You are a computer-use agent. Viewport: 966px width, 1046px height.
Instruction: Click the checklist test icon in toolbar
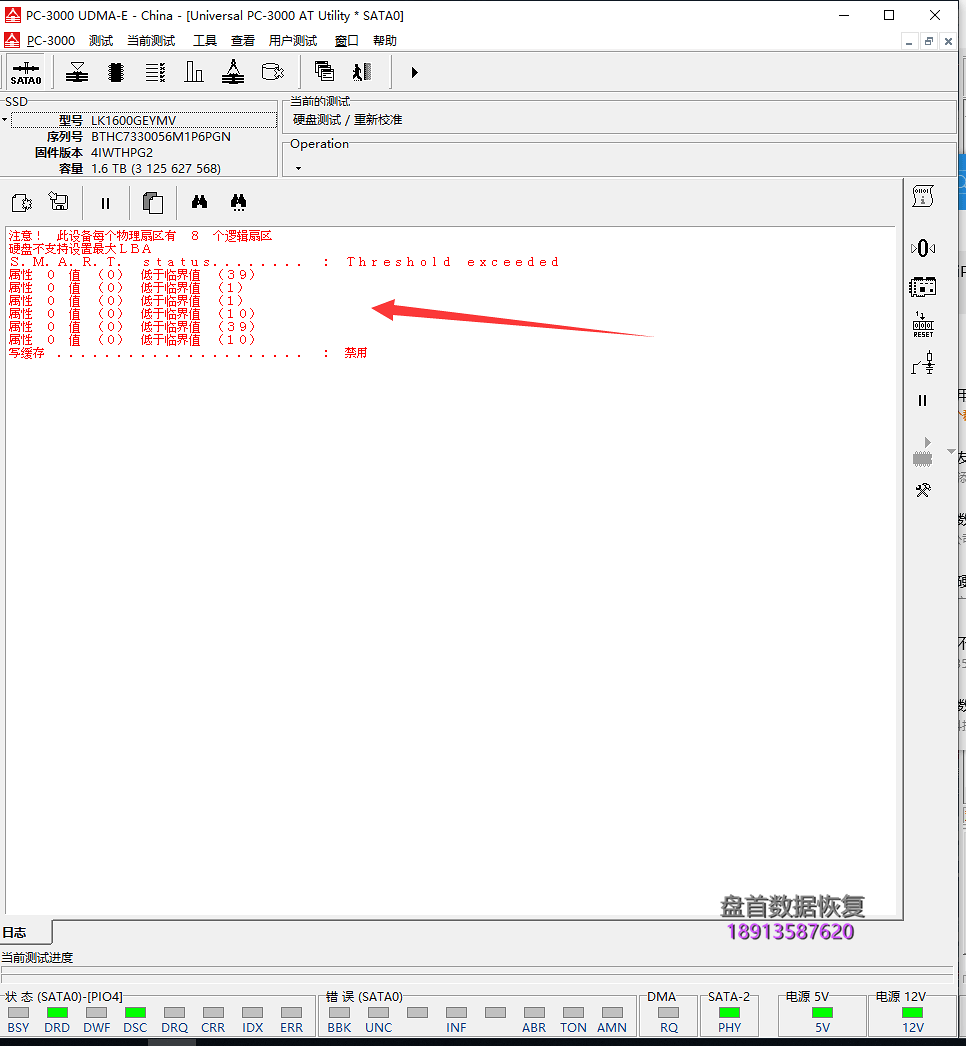155,72
